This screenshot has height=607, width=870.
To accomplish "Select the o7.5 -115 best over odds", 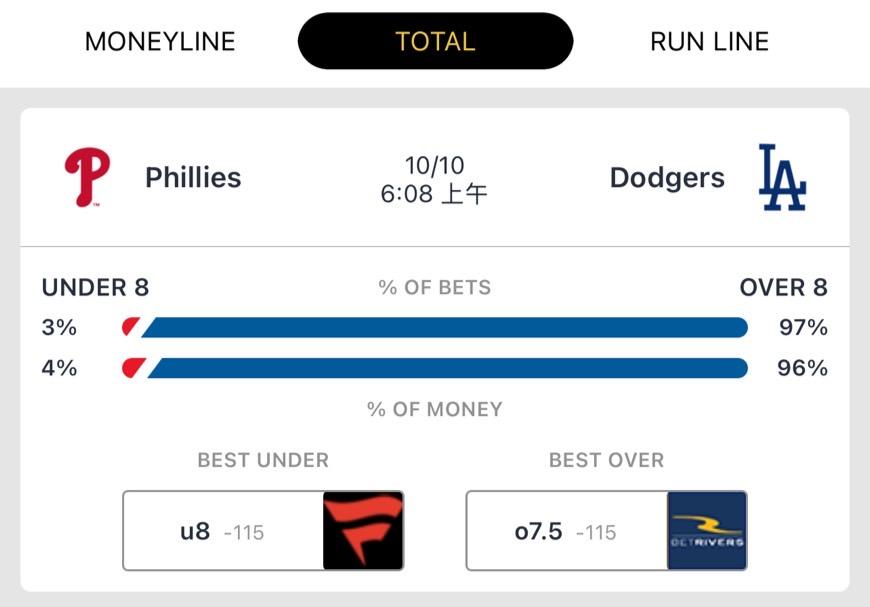I will click(566, 531).
